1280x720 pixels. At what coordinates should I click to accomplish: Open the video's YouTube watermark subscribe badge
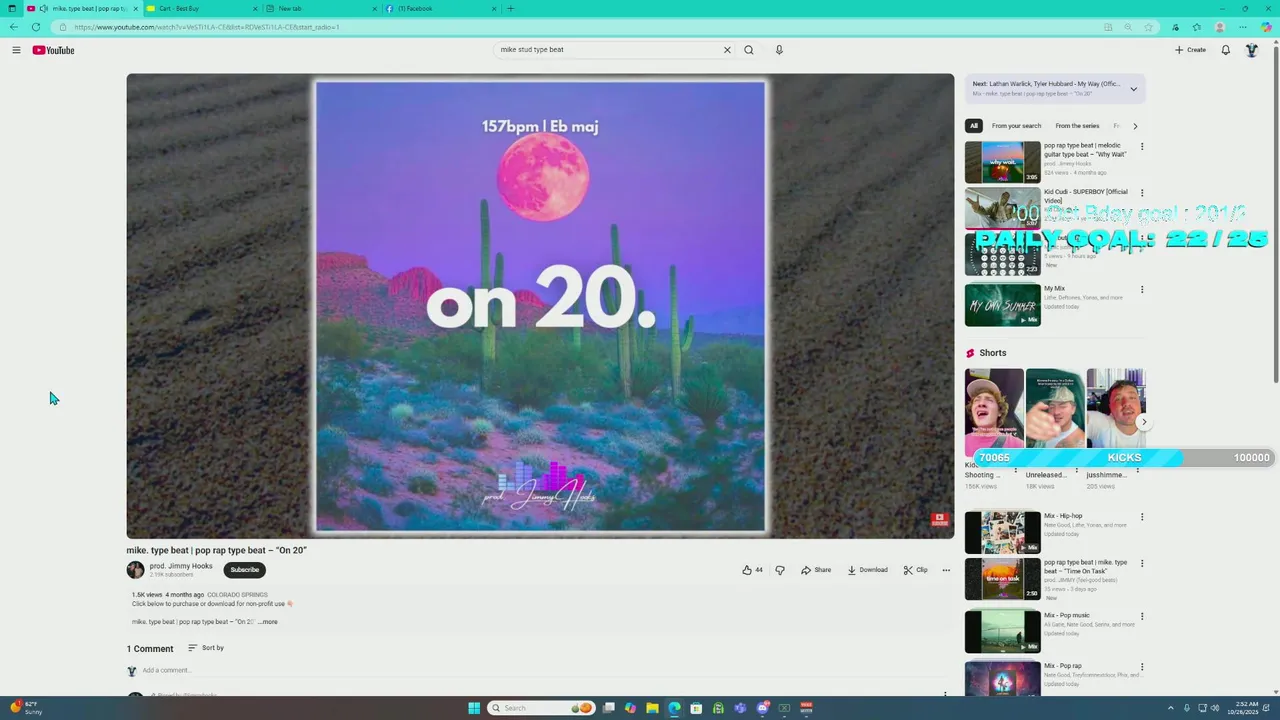pos(939,519)
